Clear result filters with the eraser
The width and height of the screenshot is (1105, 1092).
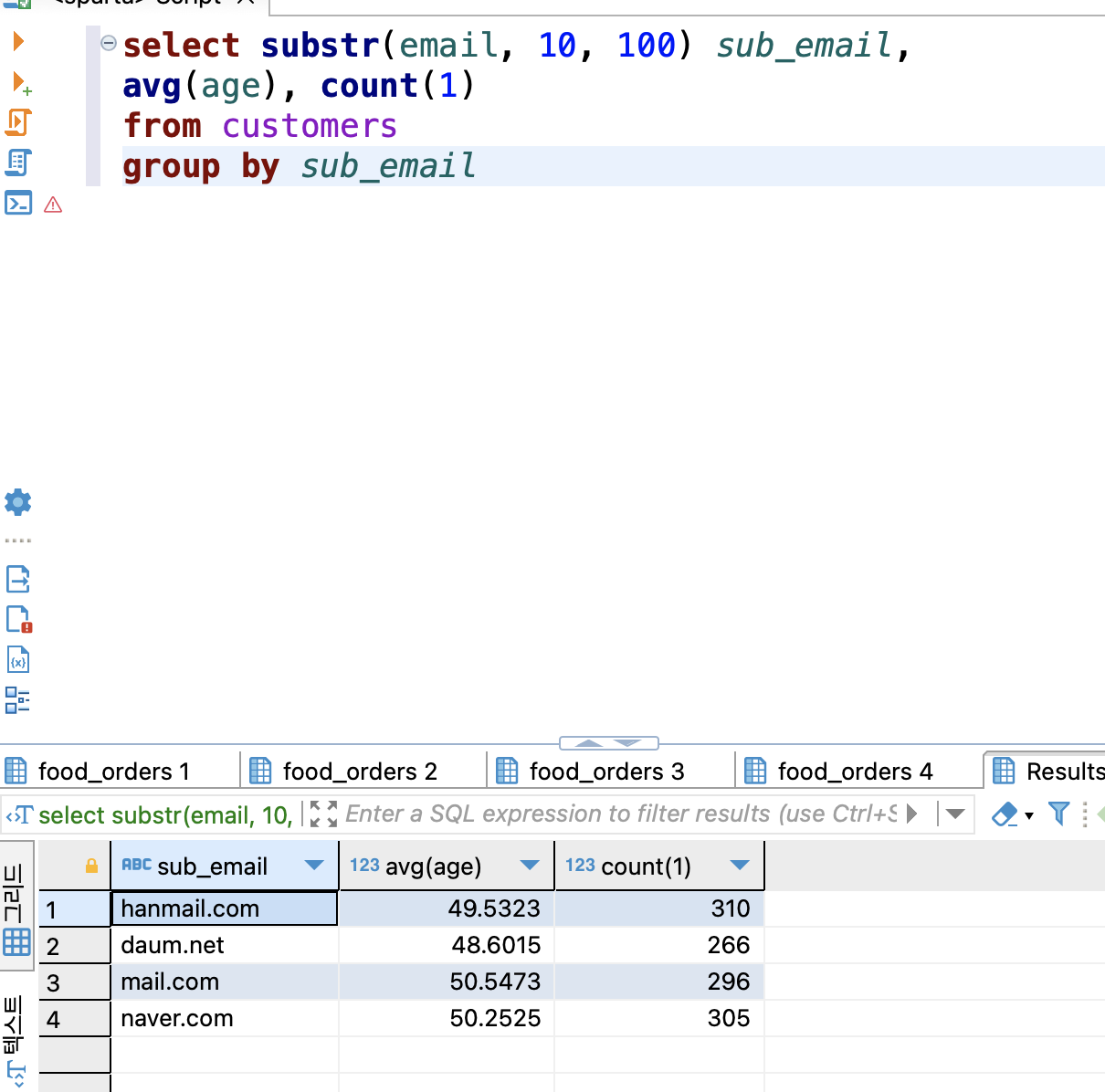click(x=1005, y=814)
